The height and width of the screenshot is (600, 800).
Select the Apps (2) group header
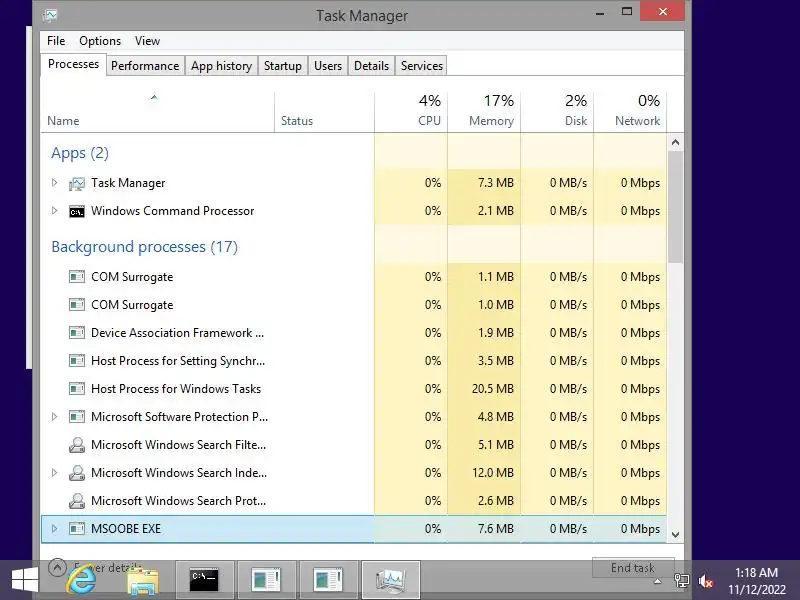(80, 153)
